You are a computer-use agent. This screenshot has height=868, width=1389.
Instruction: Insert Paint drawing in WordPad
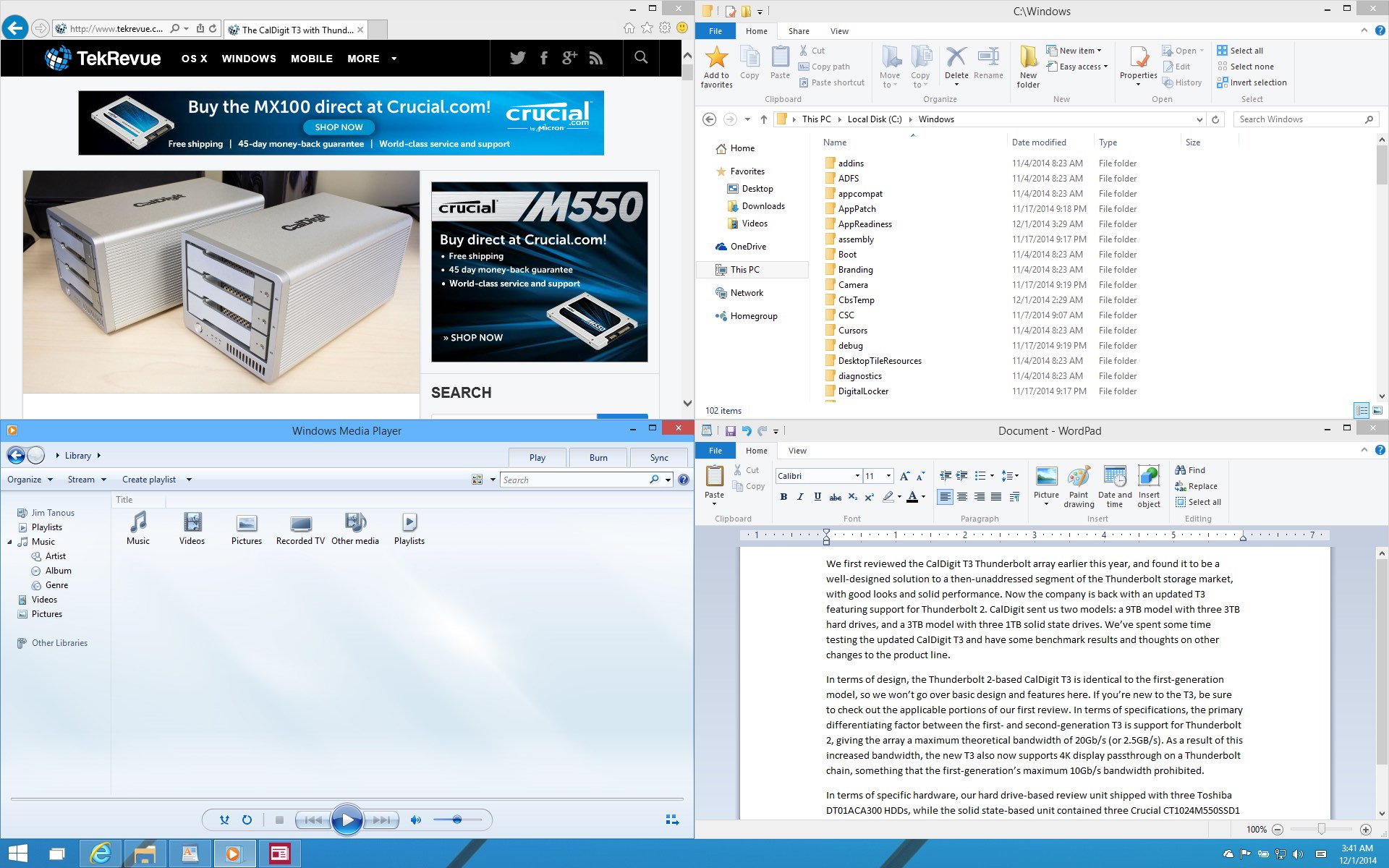point(1079,486)
